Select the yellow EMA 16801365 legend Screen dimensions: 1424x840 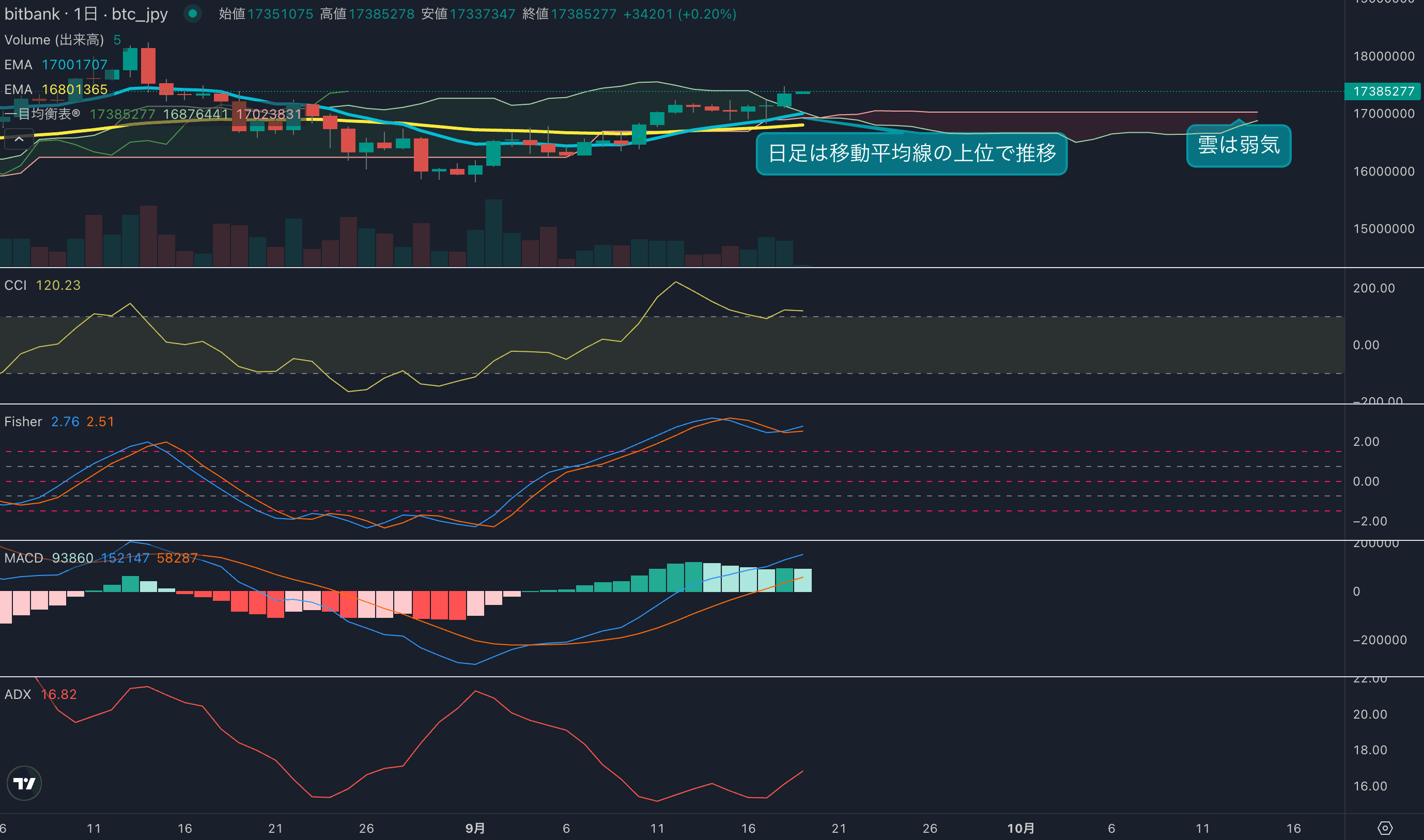pyautogui.click(x=55, y=89)
